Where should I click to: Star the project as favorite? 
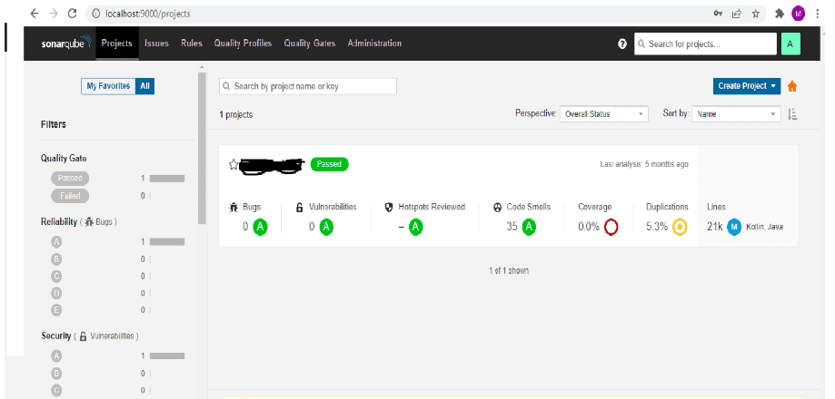pos(233,164)
